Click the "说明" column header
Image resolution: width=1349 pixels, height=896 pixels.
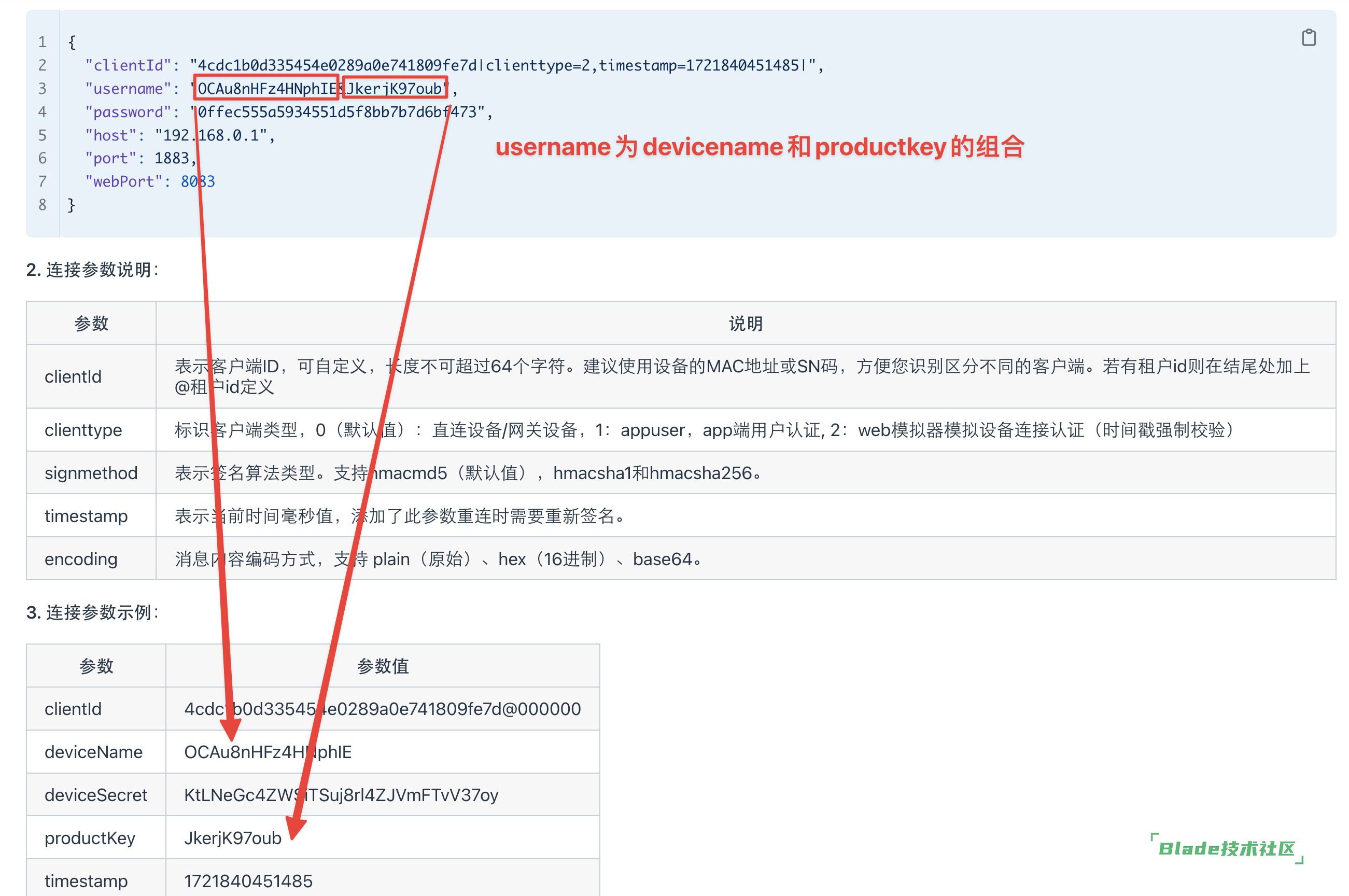point(745,324)
